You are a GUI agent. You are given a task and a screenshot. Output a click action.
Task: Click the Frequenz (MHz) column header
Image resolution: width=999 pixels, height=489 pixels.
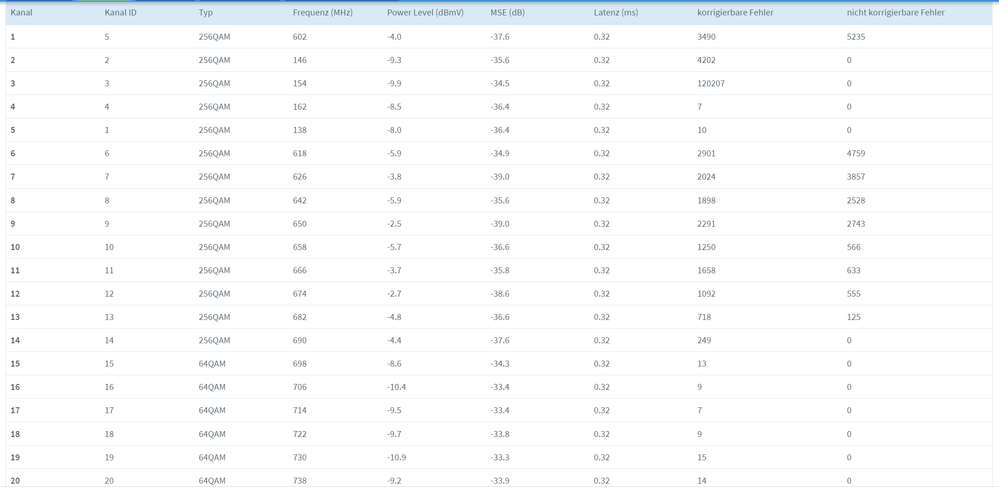click(x=322, y=13)
